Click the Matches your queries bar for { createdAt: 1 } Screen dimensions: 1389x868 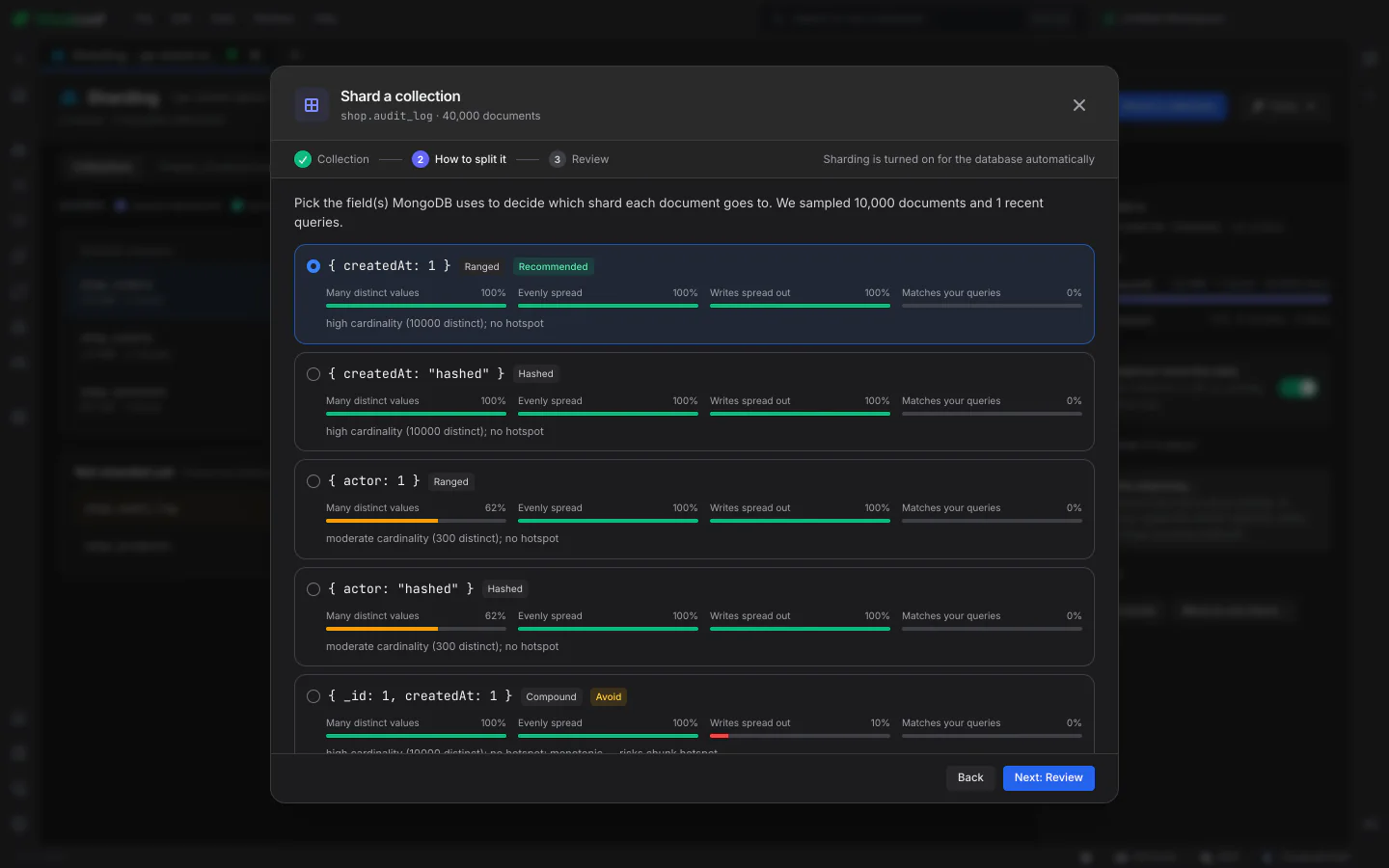(x=992, y=306)
